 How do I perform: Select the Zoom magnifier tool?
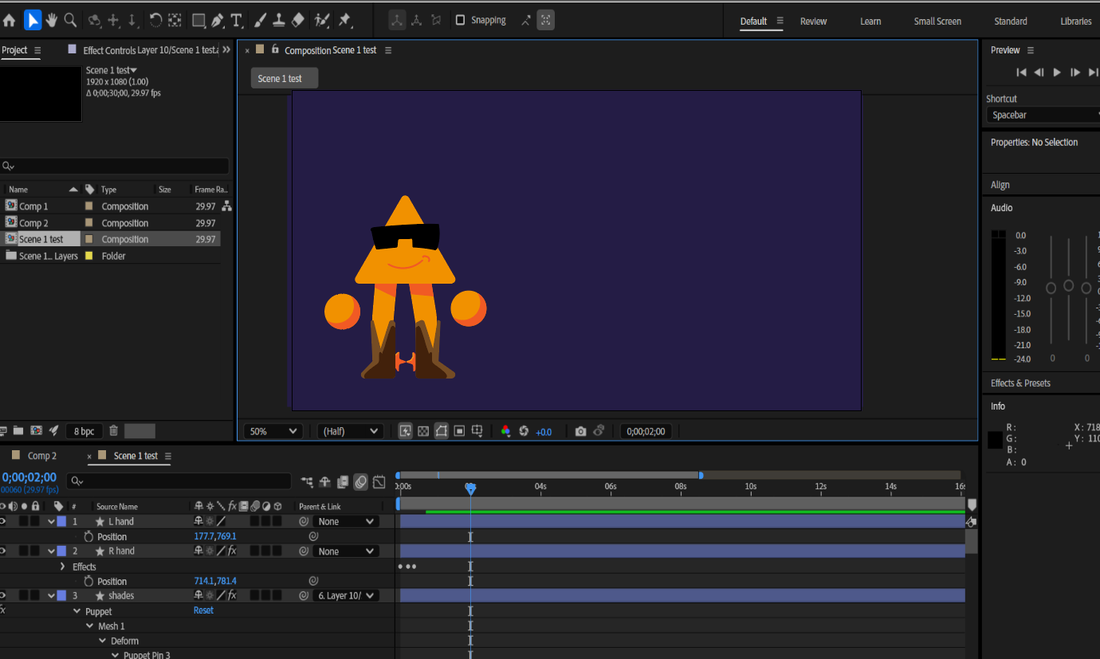[x=70, y=20]
